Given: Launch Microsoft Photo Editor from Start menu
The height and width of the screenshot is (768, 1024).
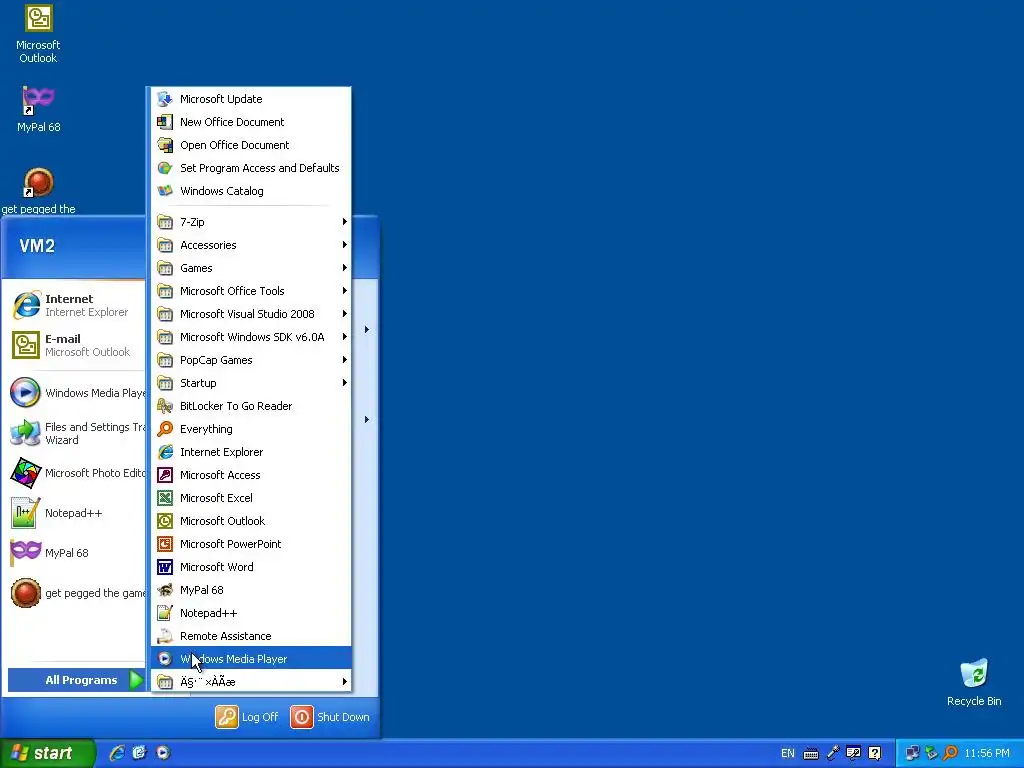Looking at the screenshot, I should pyautogui.click(x=76, y=473).
